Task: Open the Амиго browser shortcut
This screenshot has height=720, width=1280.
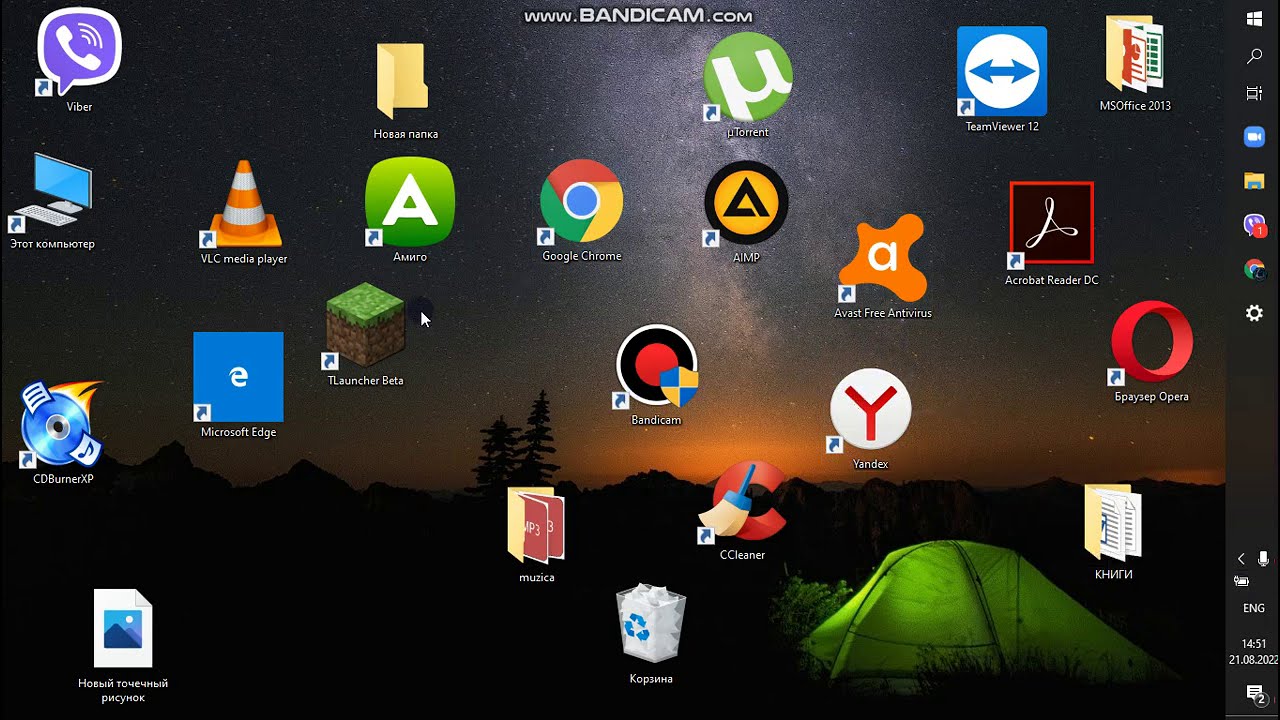Action: coord(410,201)
